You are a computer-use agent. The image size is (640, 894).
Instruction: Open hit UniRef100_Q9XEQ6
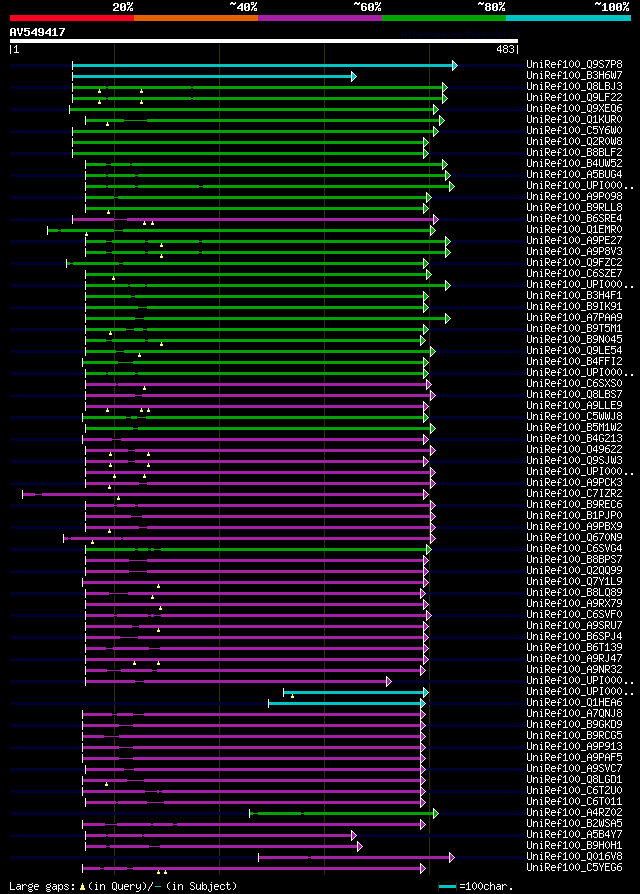pos(574,108)
